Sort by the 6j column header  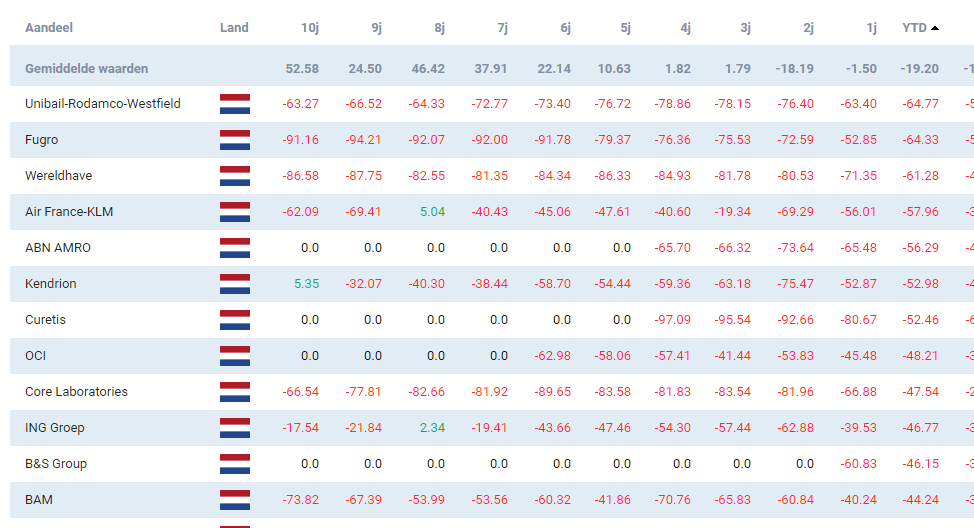pyautogui.click(x=565, y=27)
